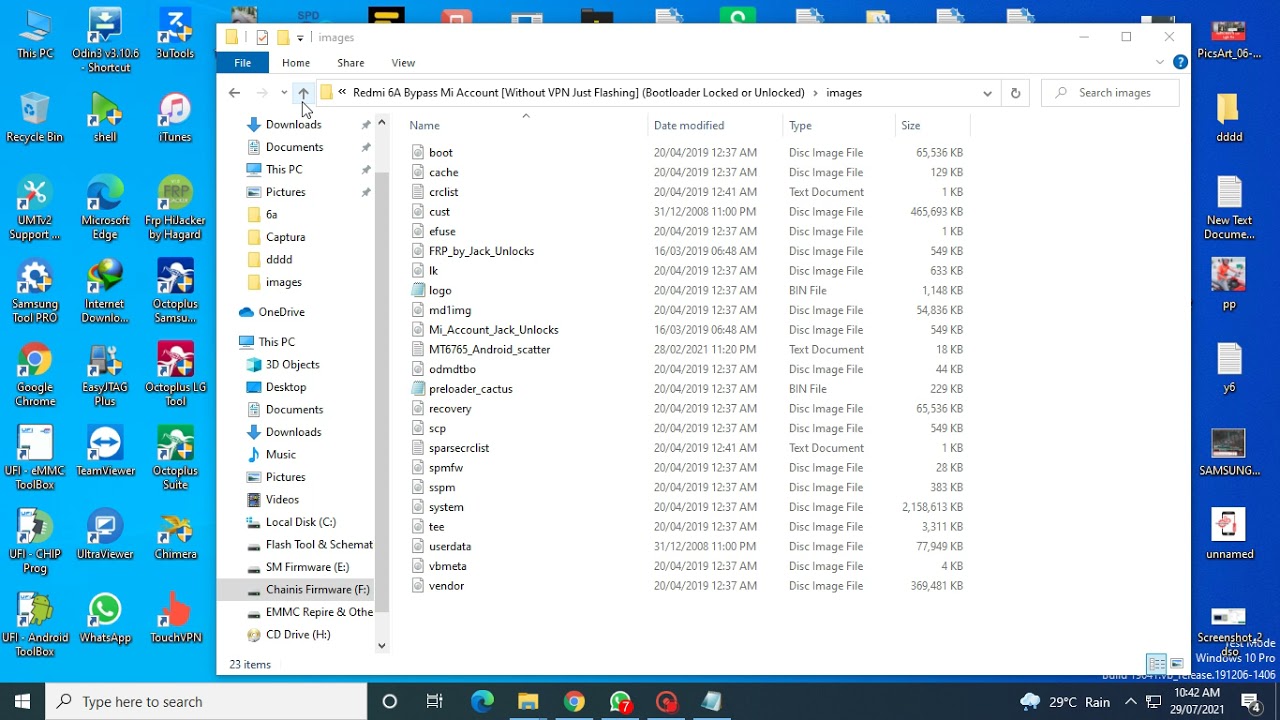Click the Back navigation arrow
1280x720 pixels.
click(234, 93)
